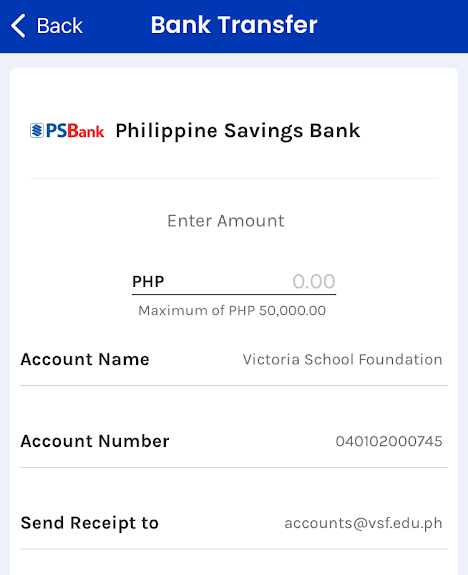468x575 pixels.
Task: Click the Maximum of PHP 50,000.00 note
Action: pyautogui.click(x=232, y=311)
